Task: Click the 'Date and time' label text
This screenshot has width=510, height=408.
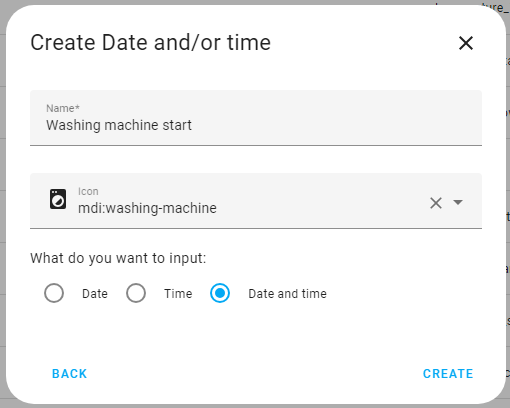Action: (287, 294)
